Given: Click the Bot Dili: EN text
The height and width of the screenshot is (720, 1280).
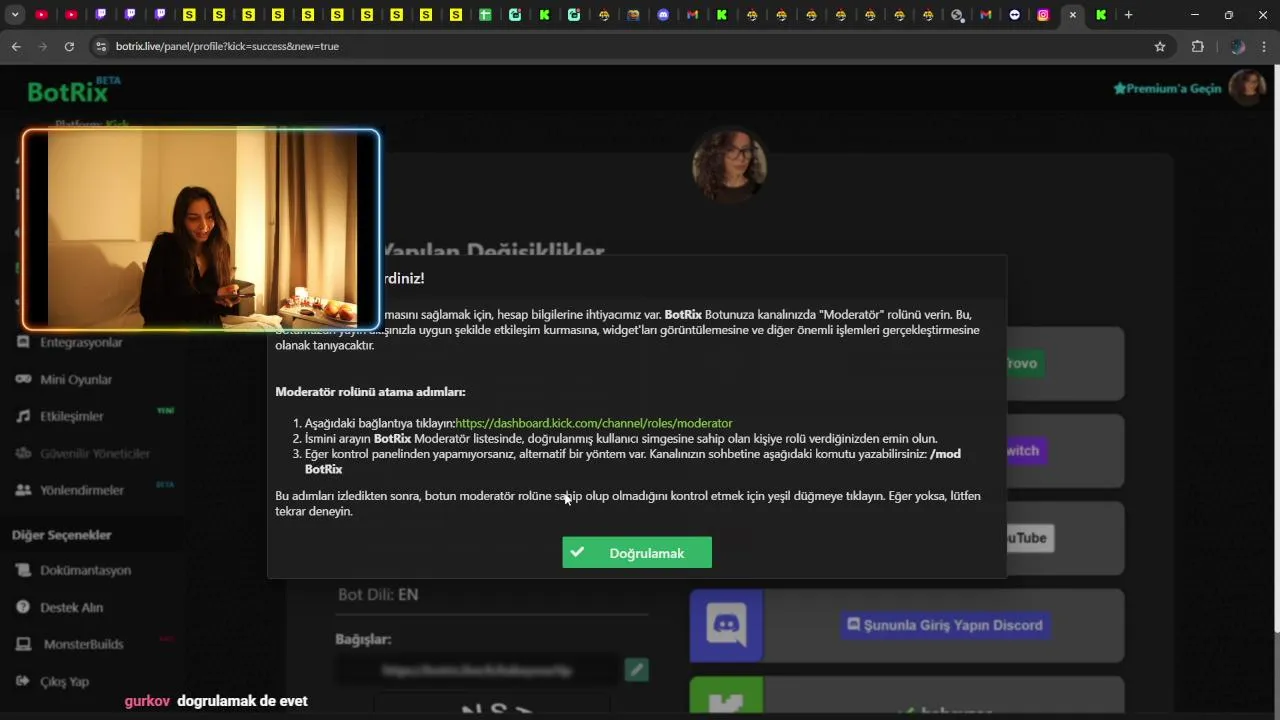Looking at the screenshot, I should pos(378,594).
